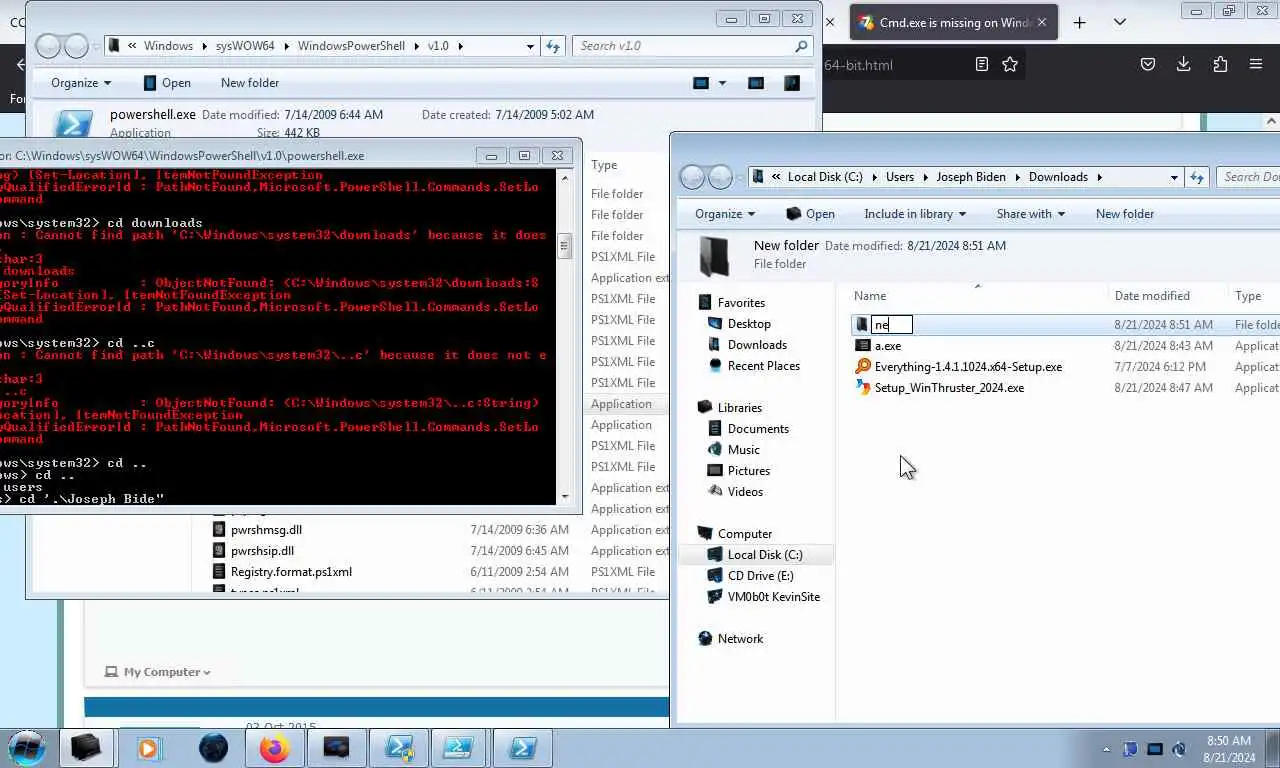Image resolution: width=1280 pixels, height=768 pixels.
Task: Click Joseph Biden in breadcrumb path
Action: point(971,177)
